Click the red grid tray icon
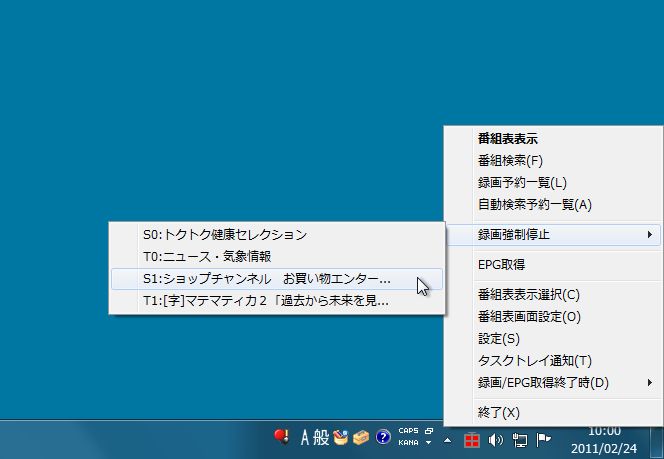 (x=471, y=440)
